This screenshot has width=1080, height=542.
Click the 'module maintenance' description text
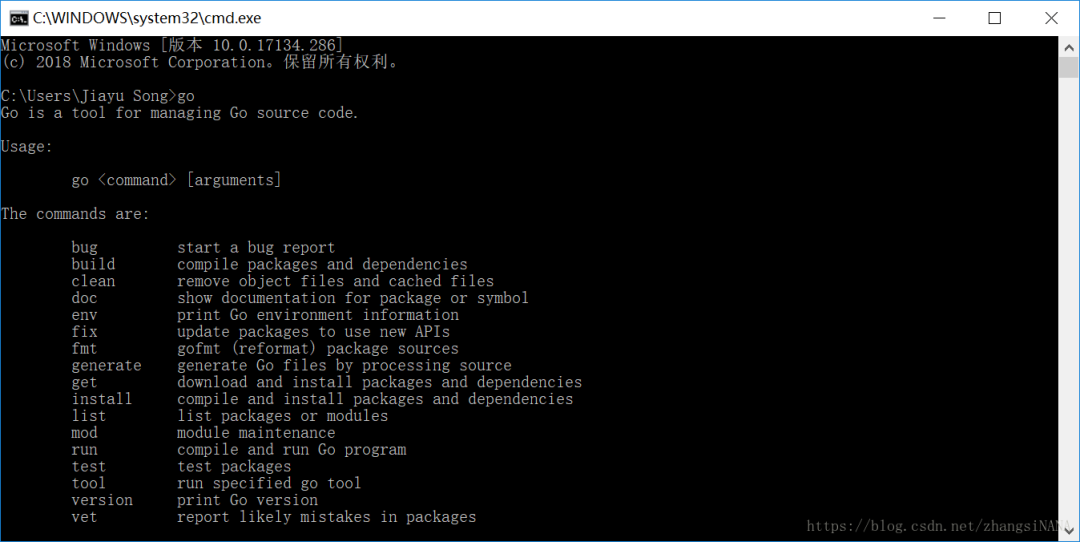pyautogui.click(x=256, y=433)
